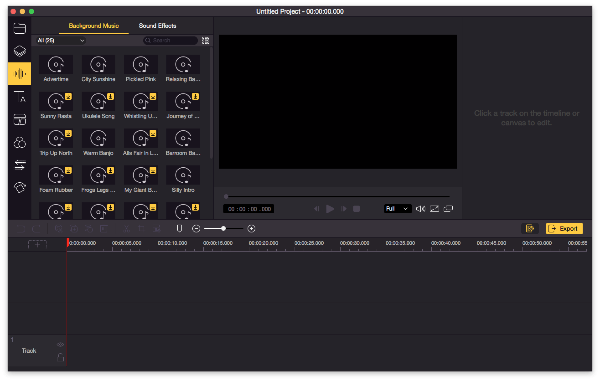Image resolution: width=600 pixels, height=381 pixels.
Task: Download the Frogs Legs track
Action: coord(111,171)
